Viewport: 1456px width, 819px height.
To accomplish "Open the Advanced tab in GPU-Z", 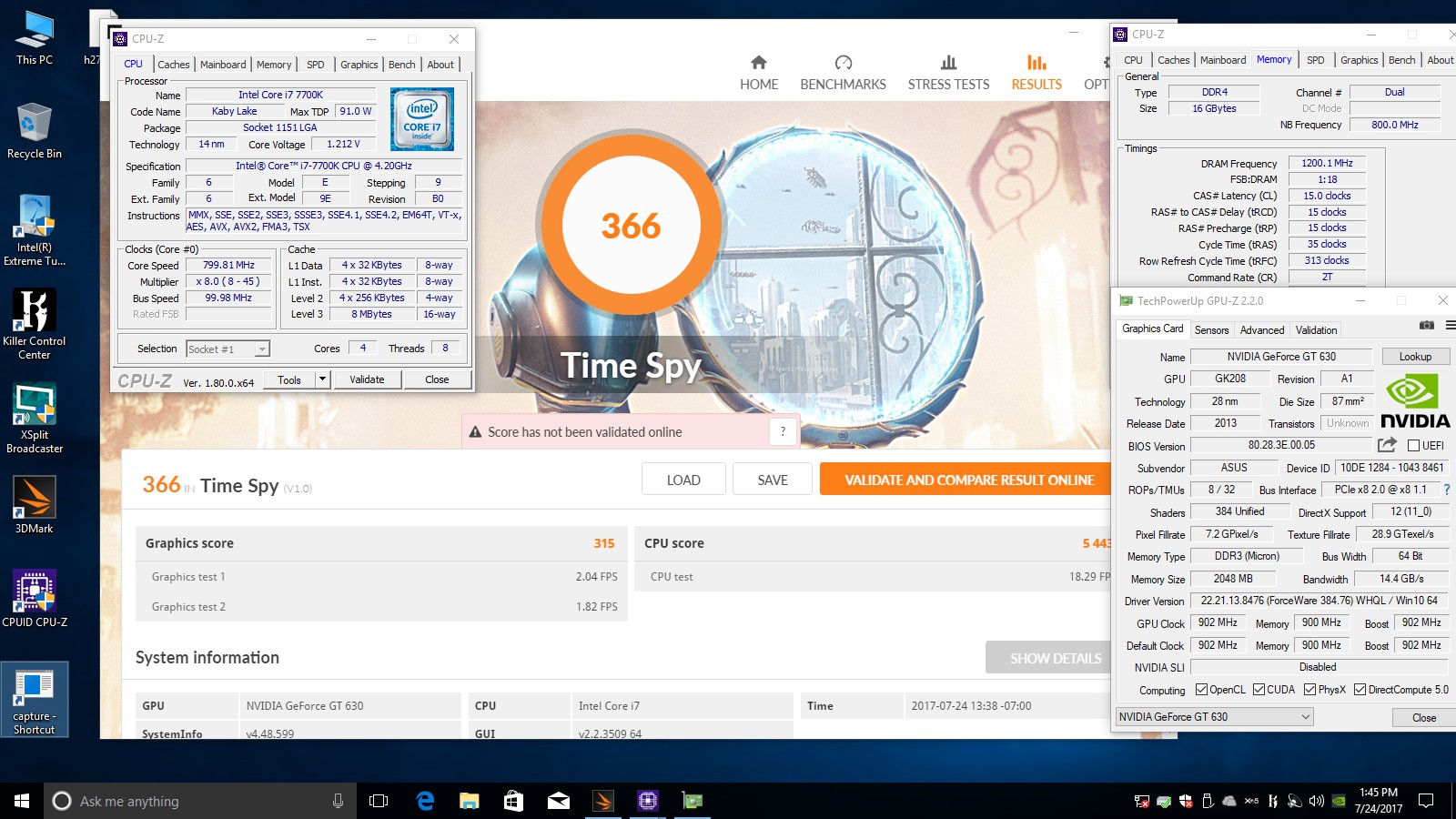I will pyautogui.click(x=1262, y=330).
